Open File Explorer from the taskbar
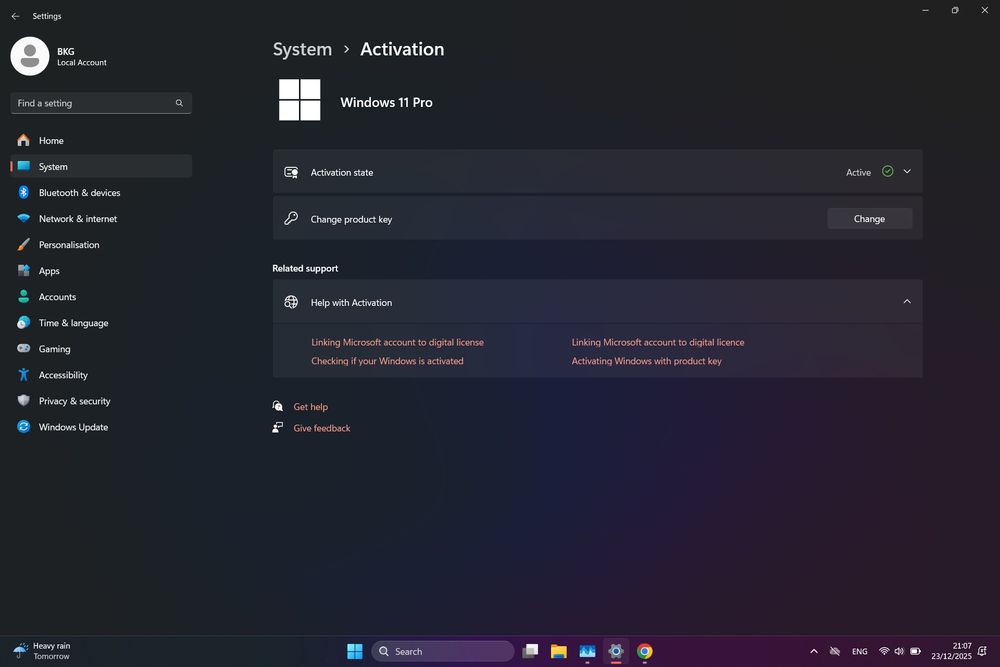The width and height of the screenshot is (1000, 667). click(x=559, y=651)
